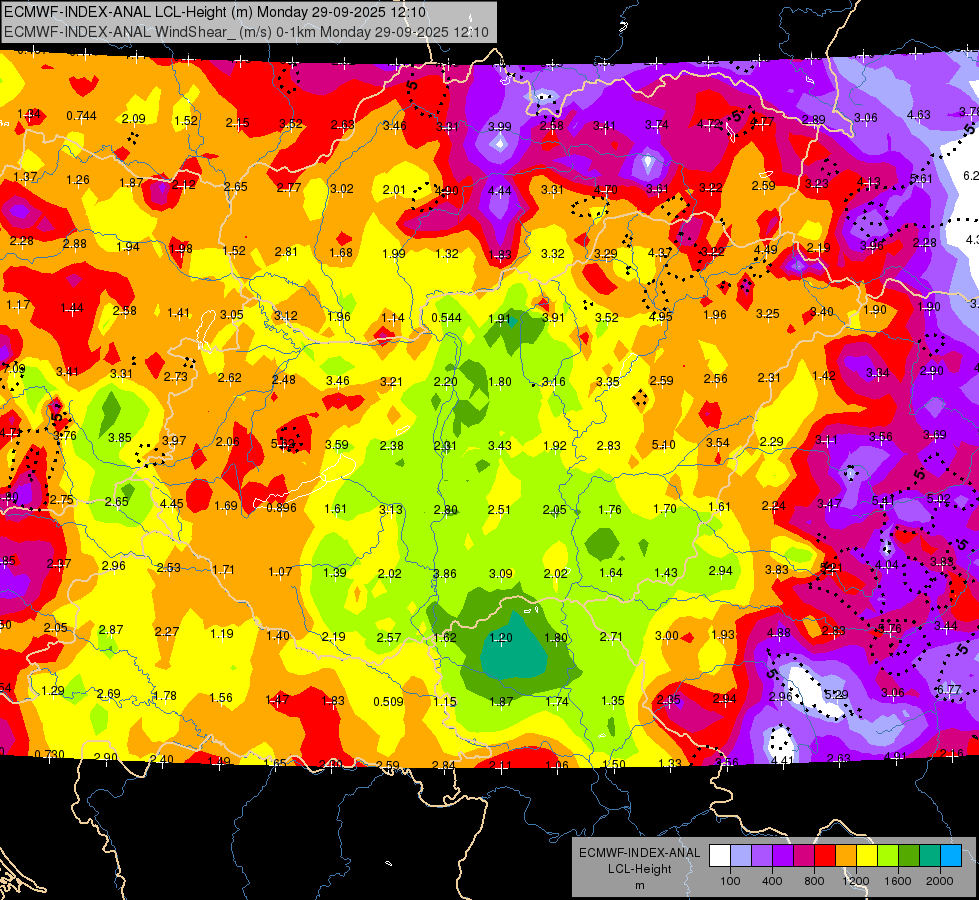979x900 pixels.
Task: Click the wind shear value 6.77
Action: tap(948, 690)
